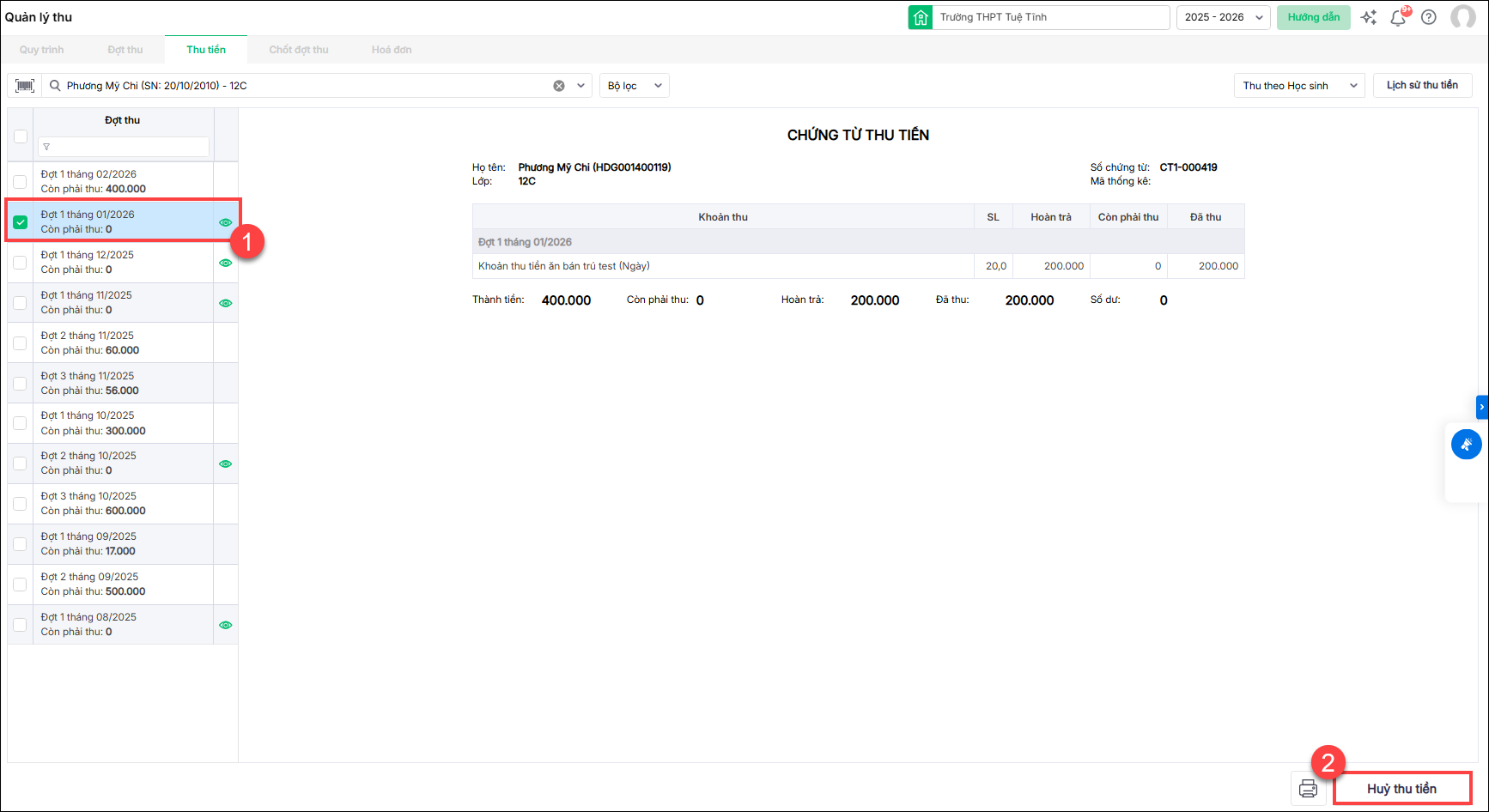The width and height of the screenshot is (1489, 812).
Task: View receipt for Đợt 1 tháng 12/2025
Action: tap(226, 263)
